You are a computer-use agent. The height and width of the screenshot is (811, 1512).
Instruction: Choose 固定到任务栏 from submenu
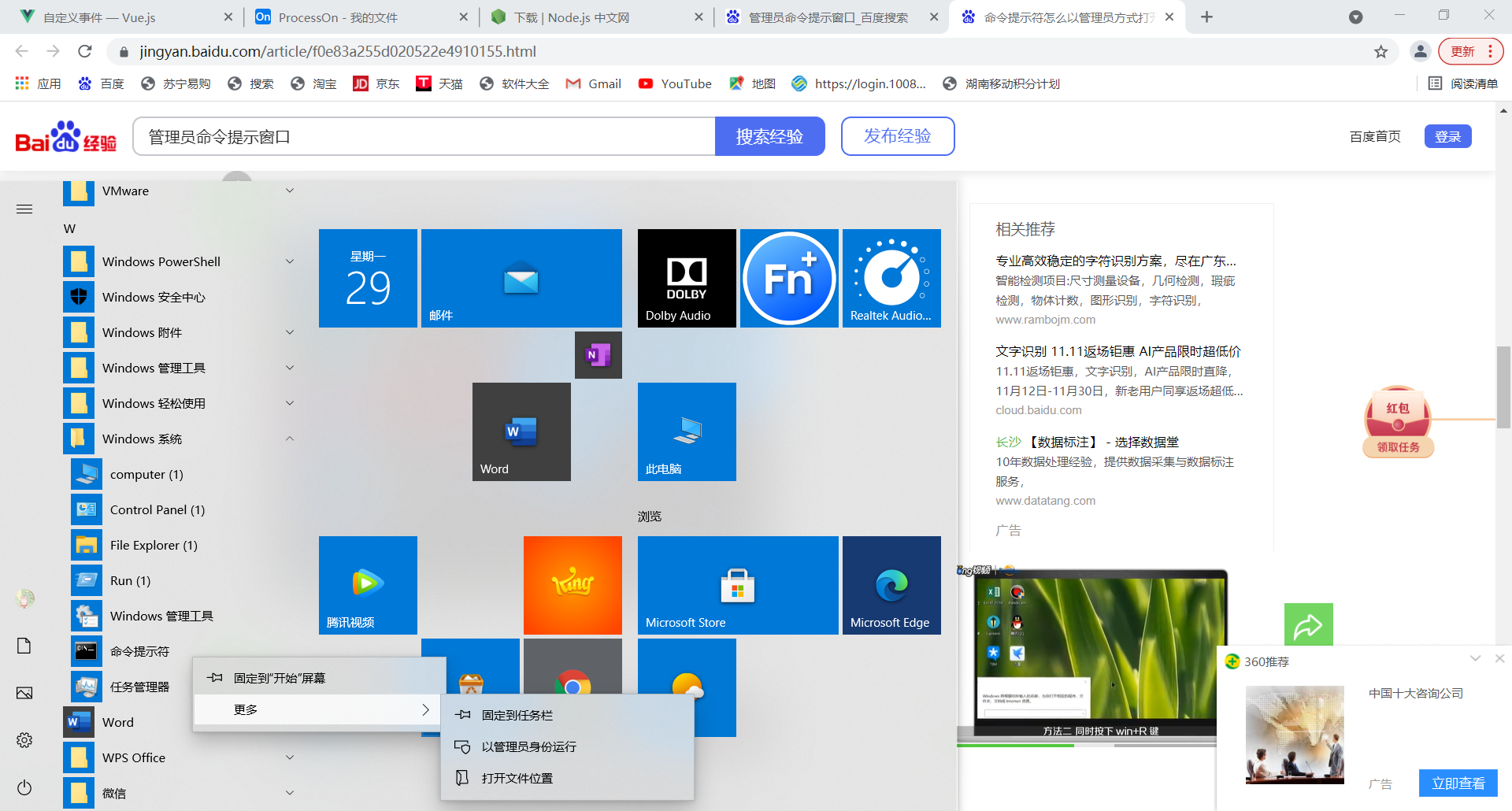(x=567, y=715)
